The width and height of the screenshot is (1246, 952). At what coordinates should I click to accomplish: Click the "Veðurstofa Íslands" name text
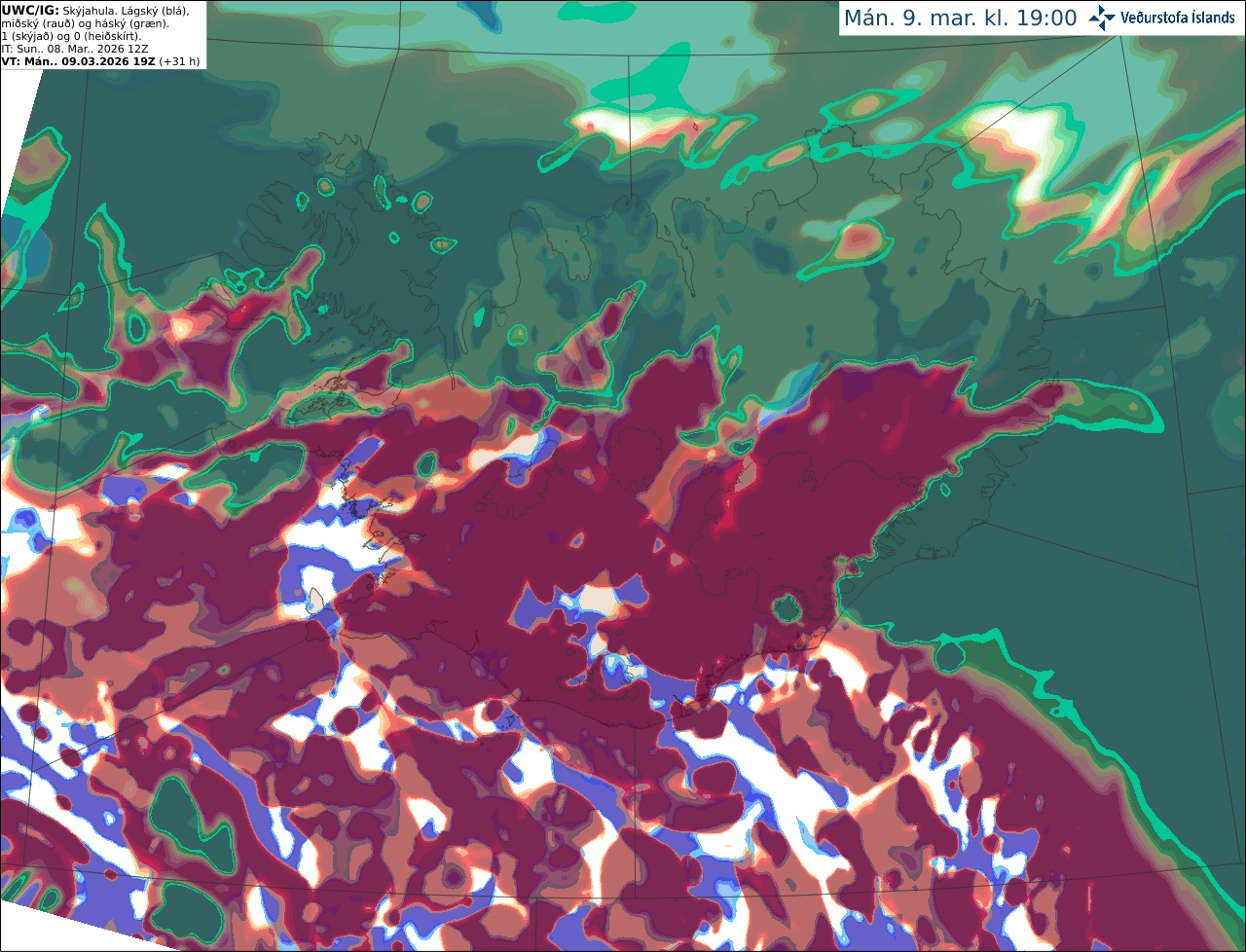(x=1178, y=18)
